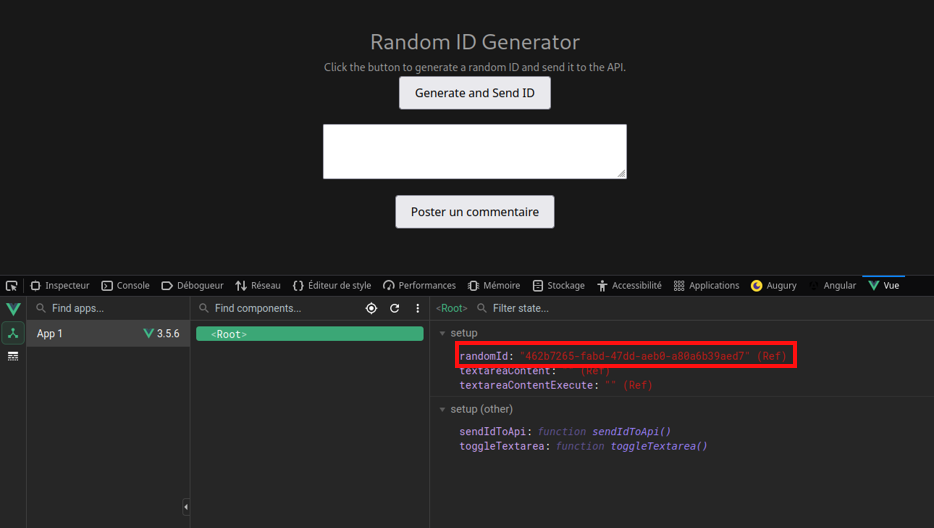The image size is (934, 528).
Task: Click the Generate and Send ID button
Action: click(x=475, y=93)
